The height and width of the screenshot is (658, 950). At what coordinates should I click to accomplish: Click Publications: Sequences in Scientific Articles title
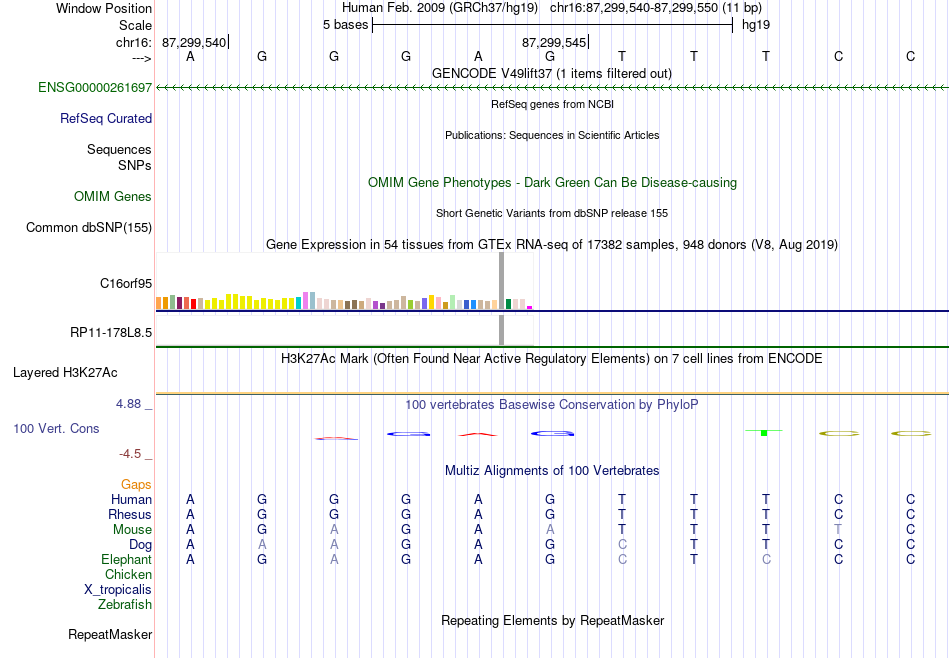(x=553, y=135)
